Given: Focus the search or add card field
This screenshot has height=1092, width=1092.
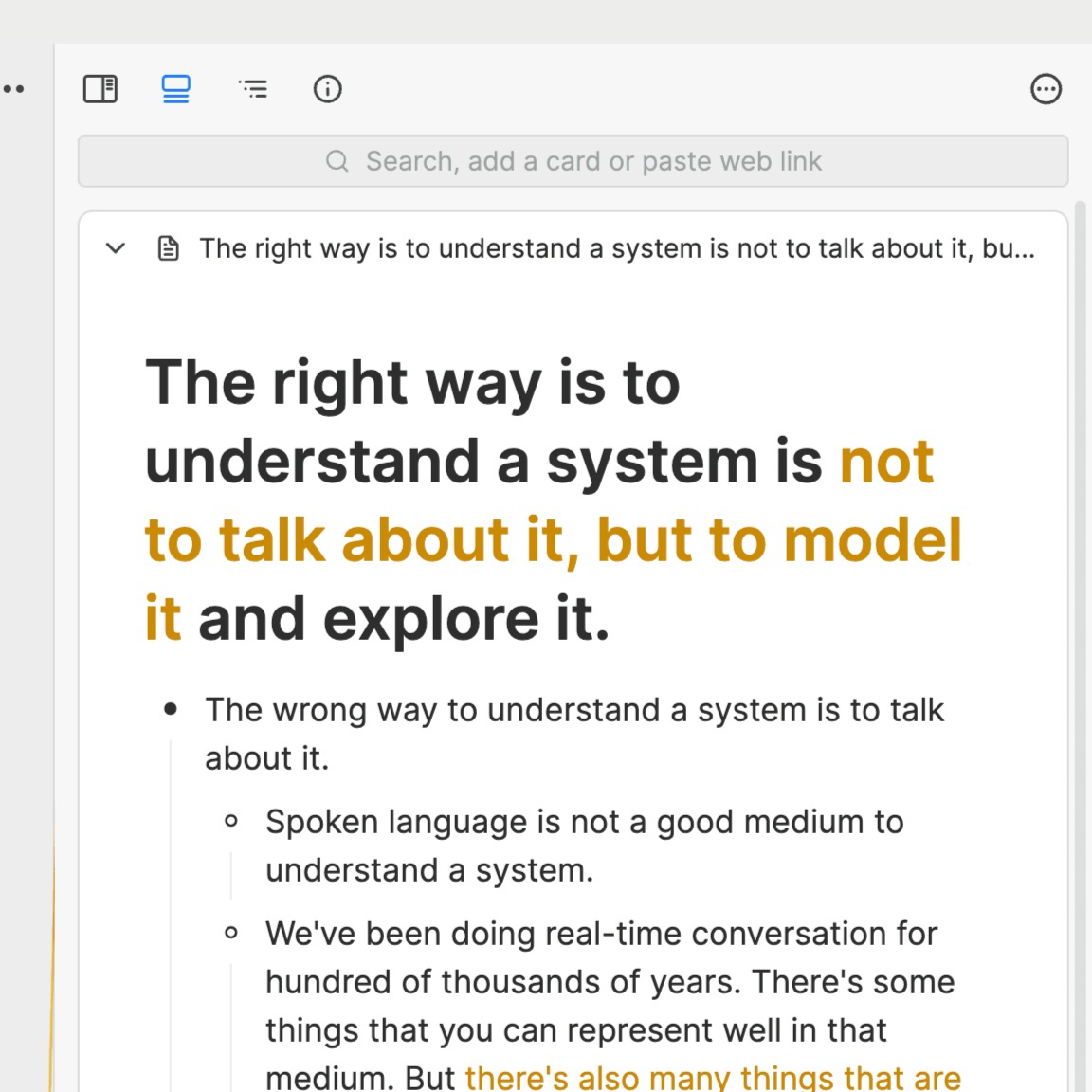Looking at the screenshot, I should pyautogui.click(x=592, y=161).
